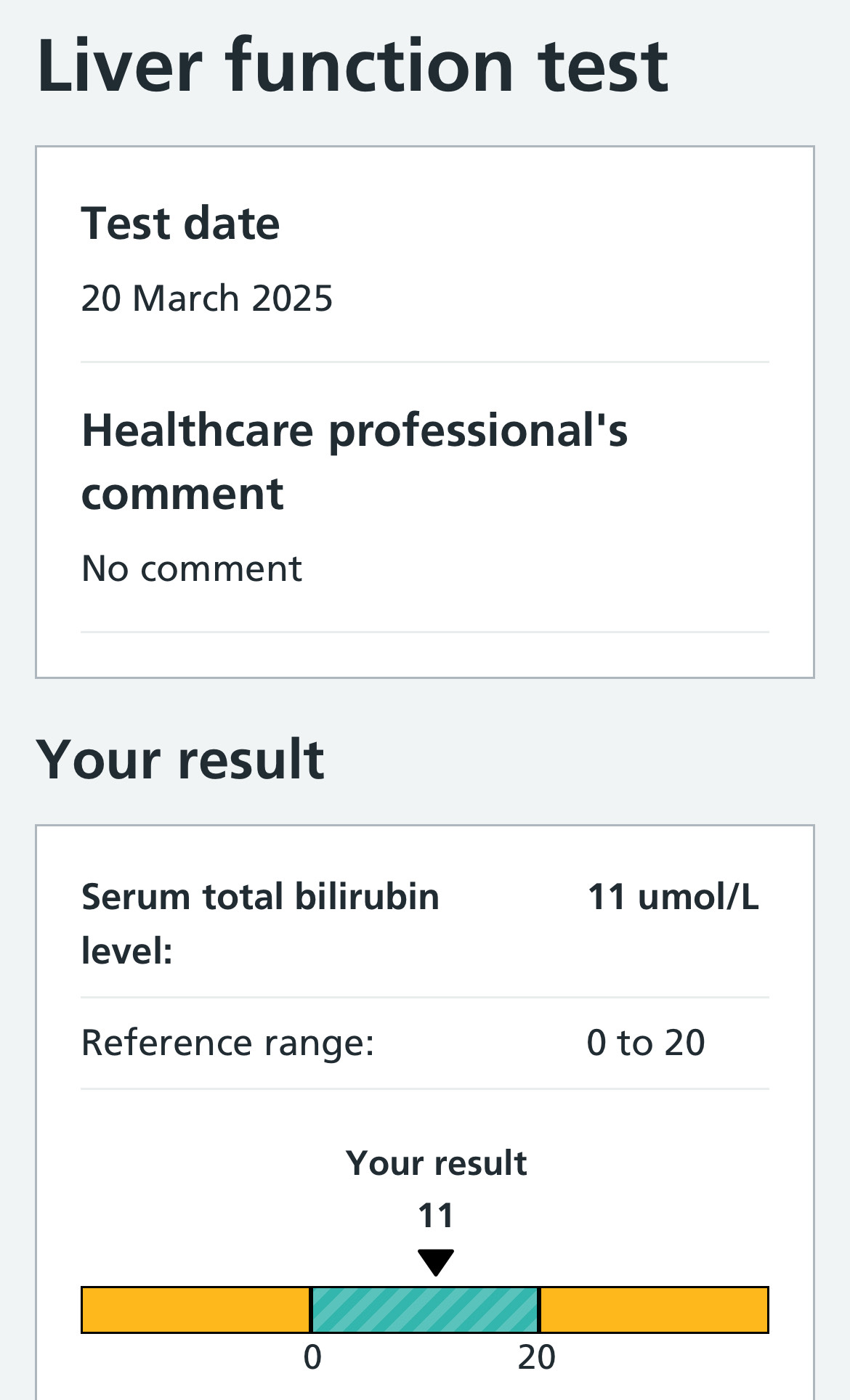Select the '11 umol/L' result value
The height and width of the screenshot is (1400, 850).
673,897
